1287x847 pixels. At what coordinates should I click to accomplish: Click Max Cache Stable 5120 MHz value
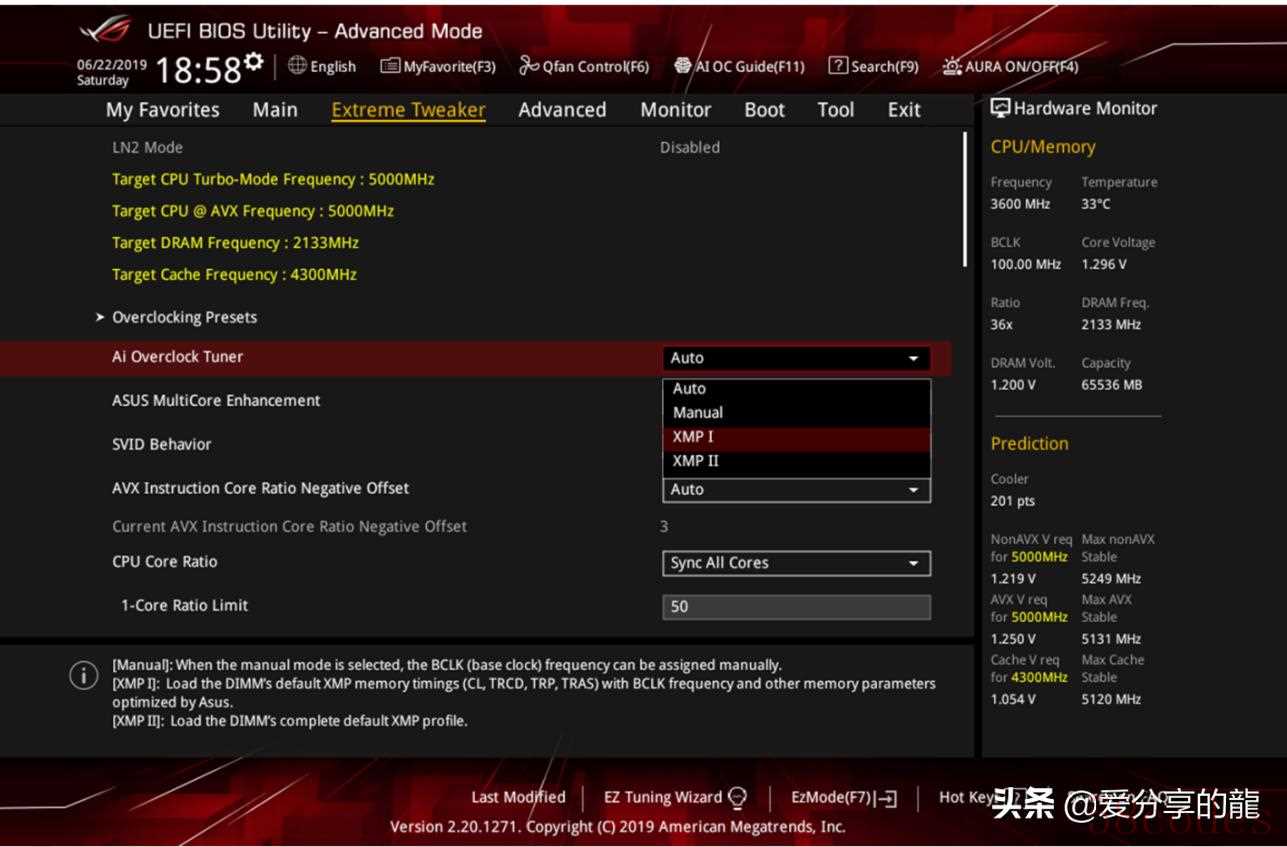(x=1111, y=700)
